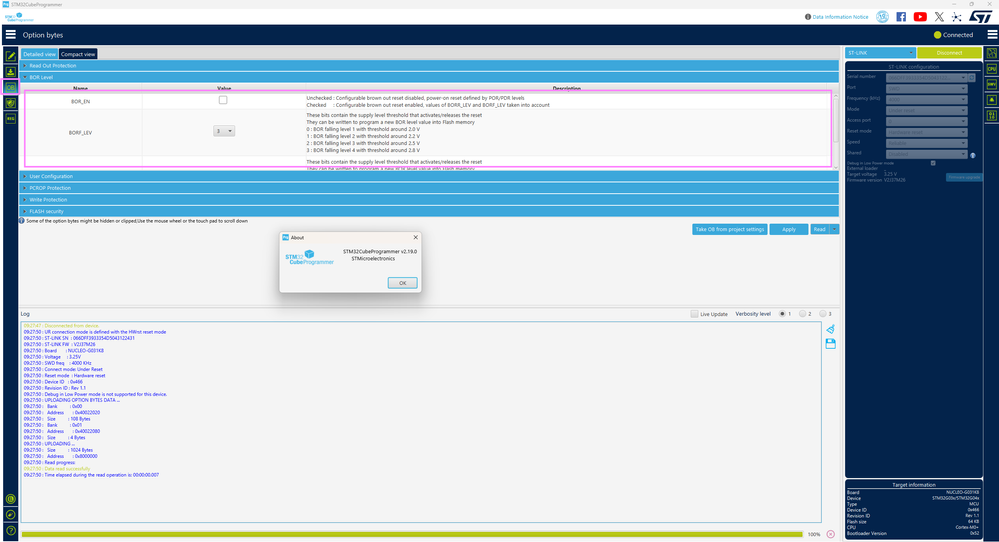This screenshot has height=542, width=999.
Task: Save the log with the floppy icon
Action: [830, 344]
